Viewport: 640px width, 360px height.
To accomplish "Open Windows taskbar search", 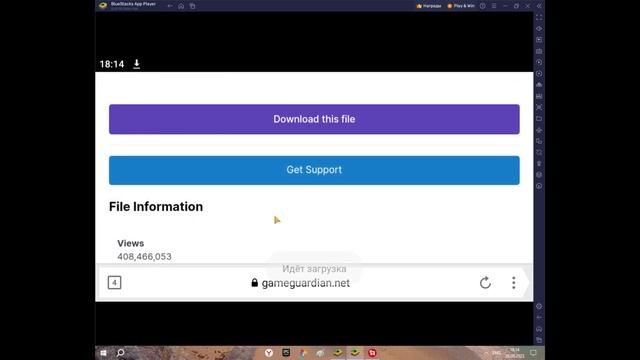I will pyautogui.click(x=120, y=353).
